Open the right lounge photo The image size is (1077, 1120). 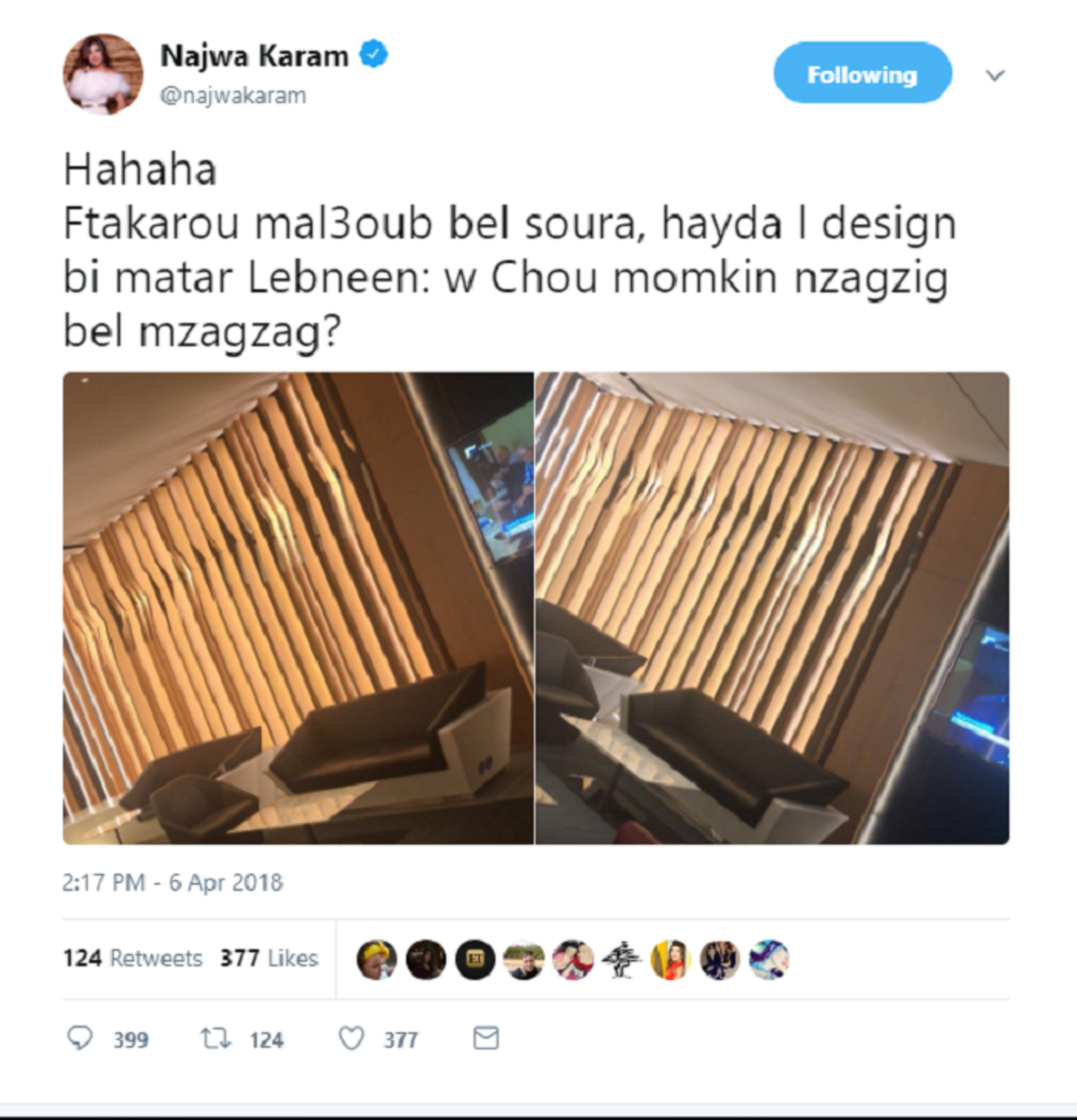[x=773, y=608]
